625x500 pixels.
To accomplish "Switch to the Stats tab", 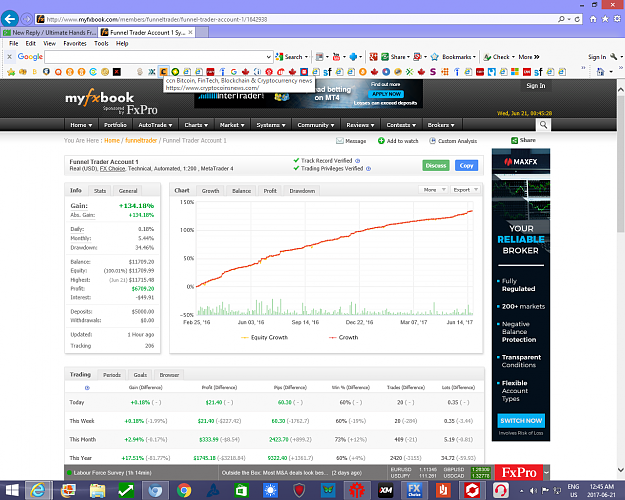I will click(x=100, y=191).
